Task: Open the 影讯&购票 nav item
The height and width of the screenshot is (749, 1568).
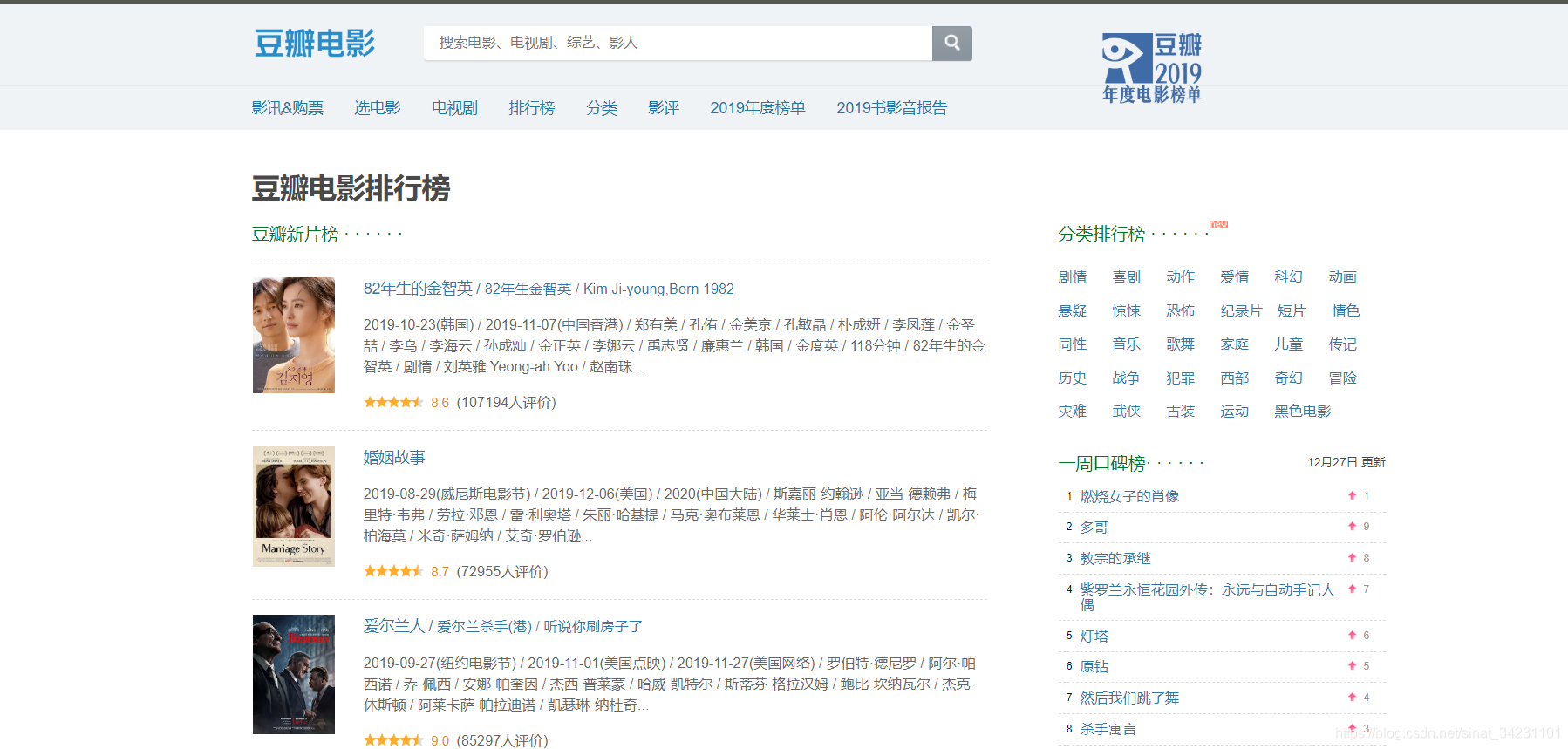Action: click(287, 108)
